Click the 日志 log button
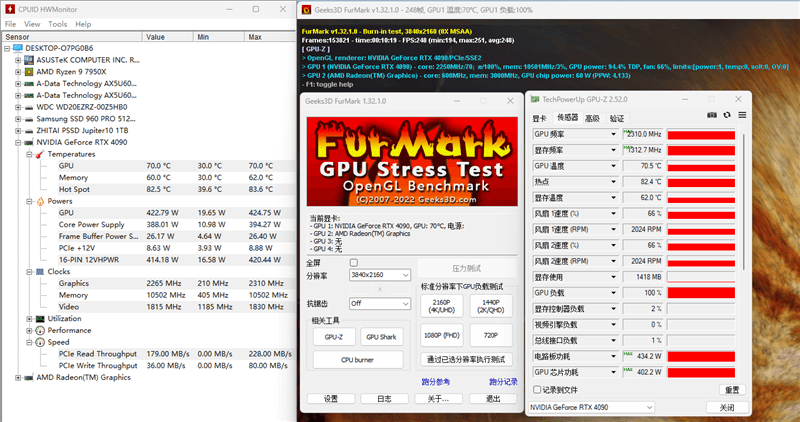The height and width of the screenshot is (422, 800). coord(385,399)
